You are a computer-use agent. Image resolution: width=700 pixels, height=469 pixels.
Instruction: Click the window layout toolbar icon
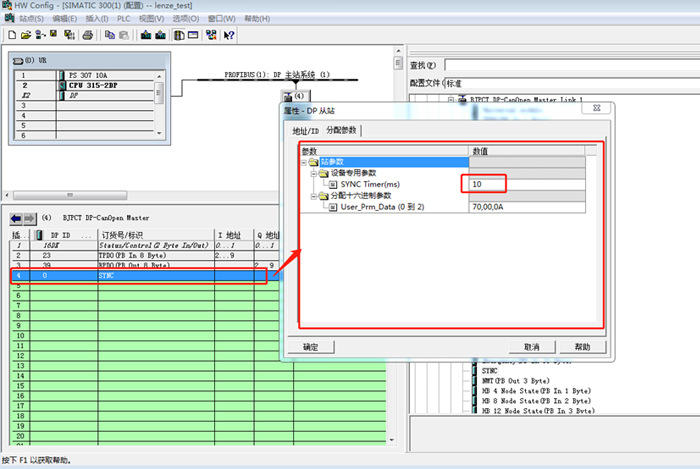click(193, 35)
